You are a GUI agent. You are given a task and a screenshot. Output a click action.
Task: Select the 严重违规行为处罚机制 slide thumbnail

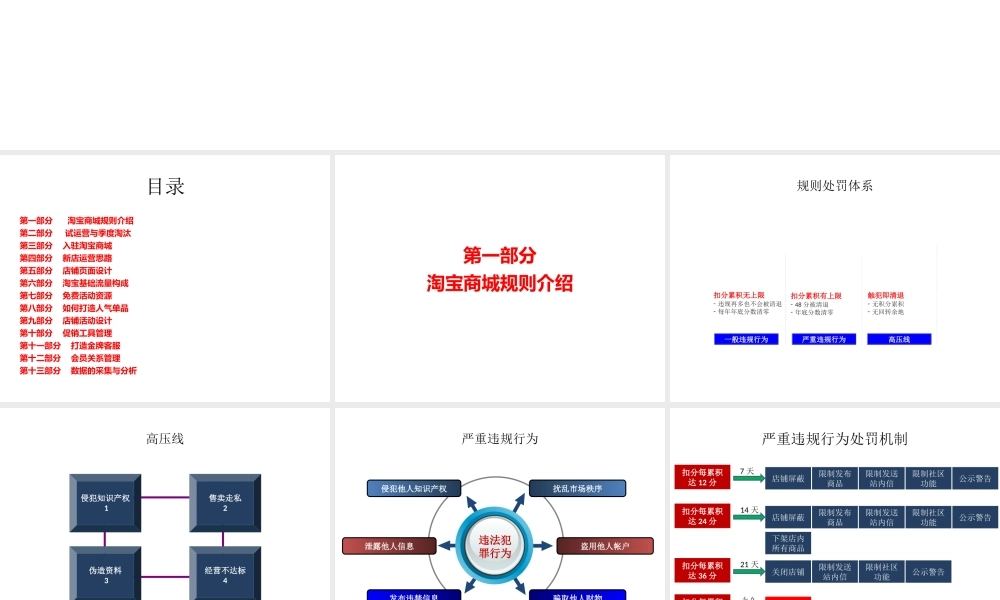point(835,504)
